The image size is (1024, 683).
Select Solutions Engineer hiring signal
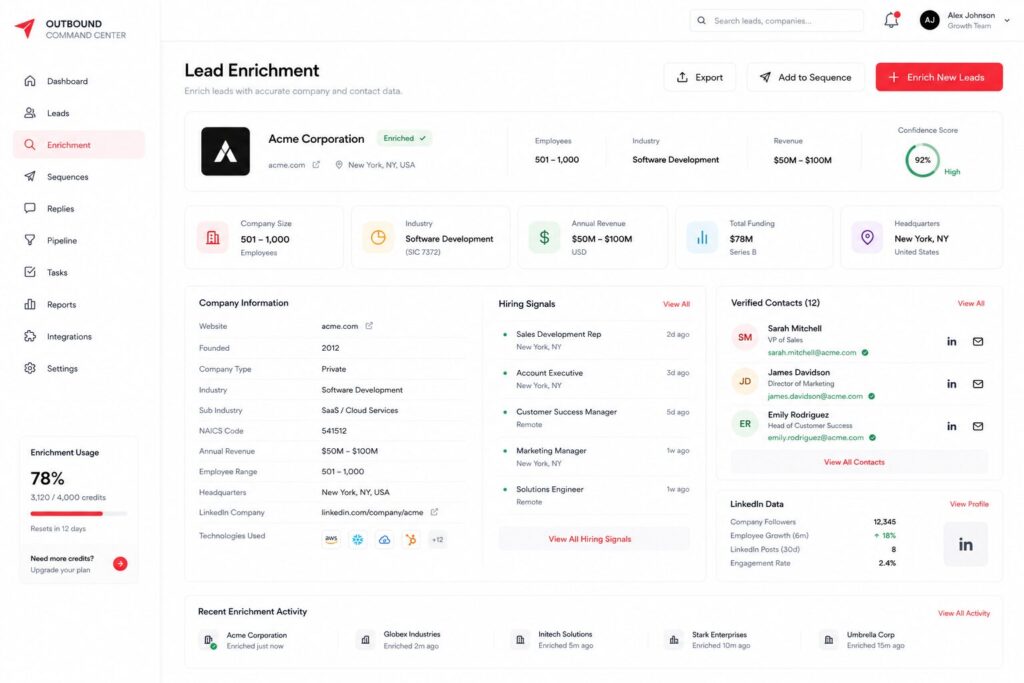[594, 495]
